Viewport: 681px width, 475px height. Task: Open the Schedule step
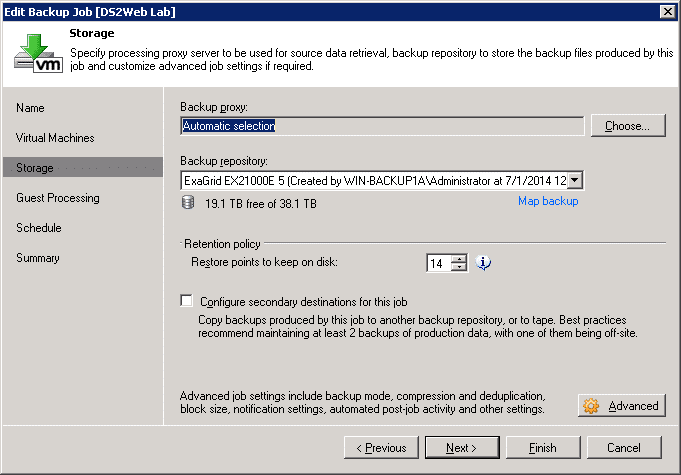click(39, 228)
